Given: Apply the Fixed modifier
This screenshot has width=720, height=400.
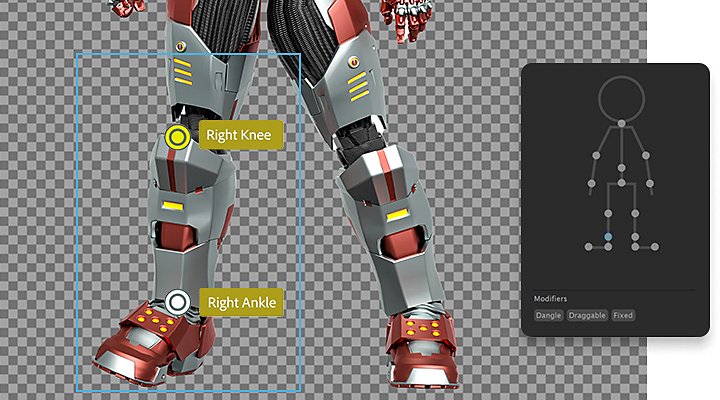Looking at the screenshot, I should [623, 315].
